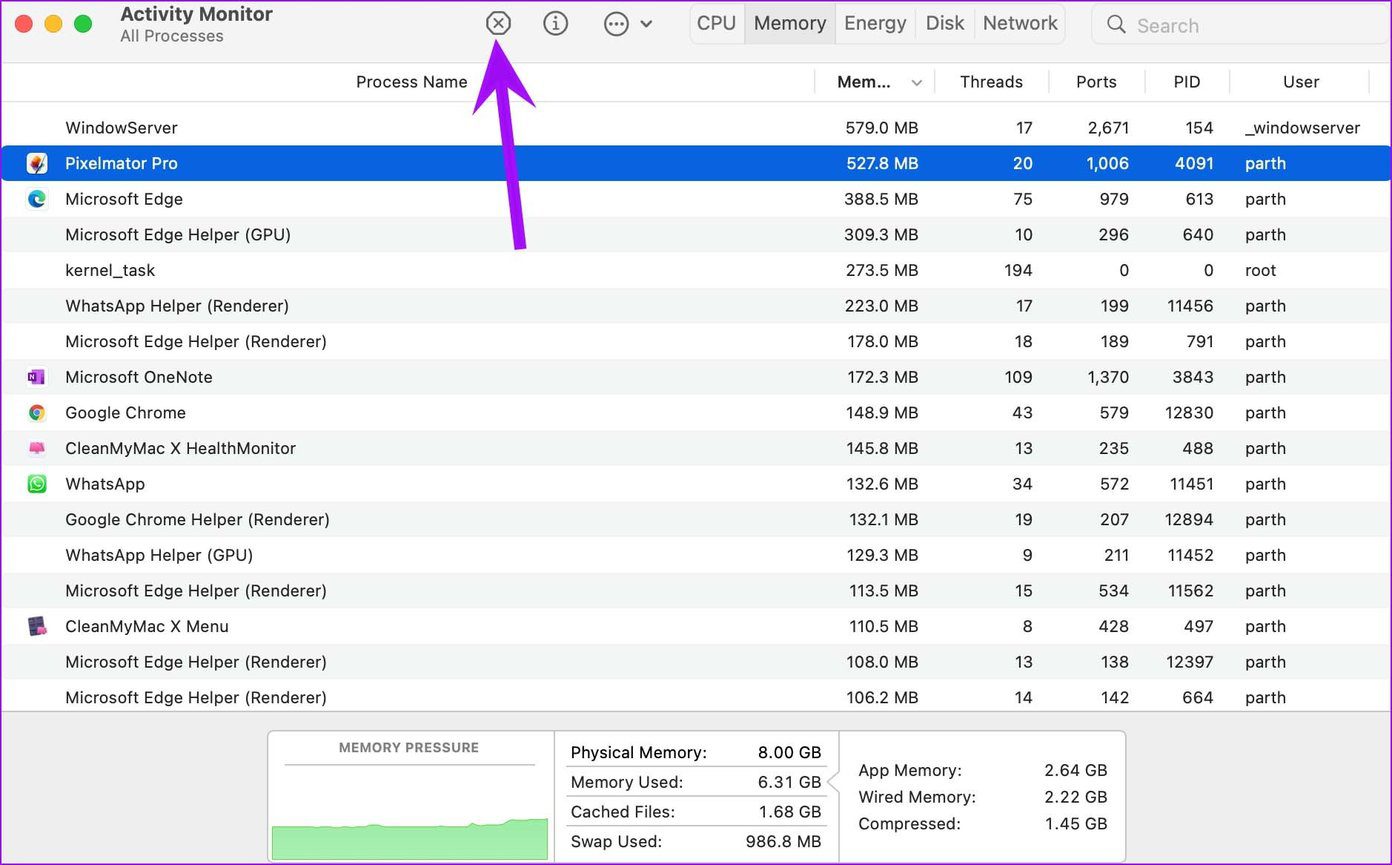Switch to the Disk tab
This screenshot has height=865, width=1392.
945,23
